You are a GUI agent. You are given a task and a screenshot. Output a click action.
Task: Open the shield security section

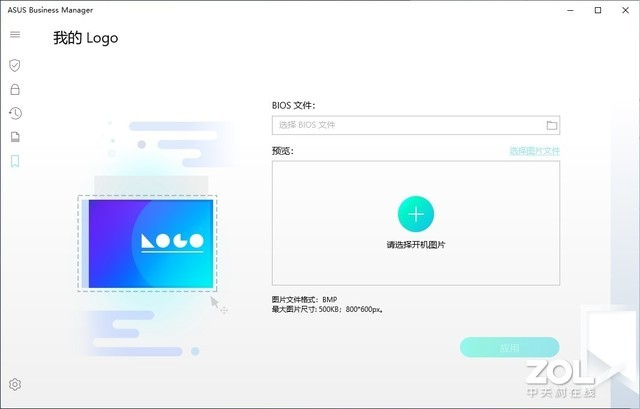15,65
